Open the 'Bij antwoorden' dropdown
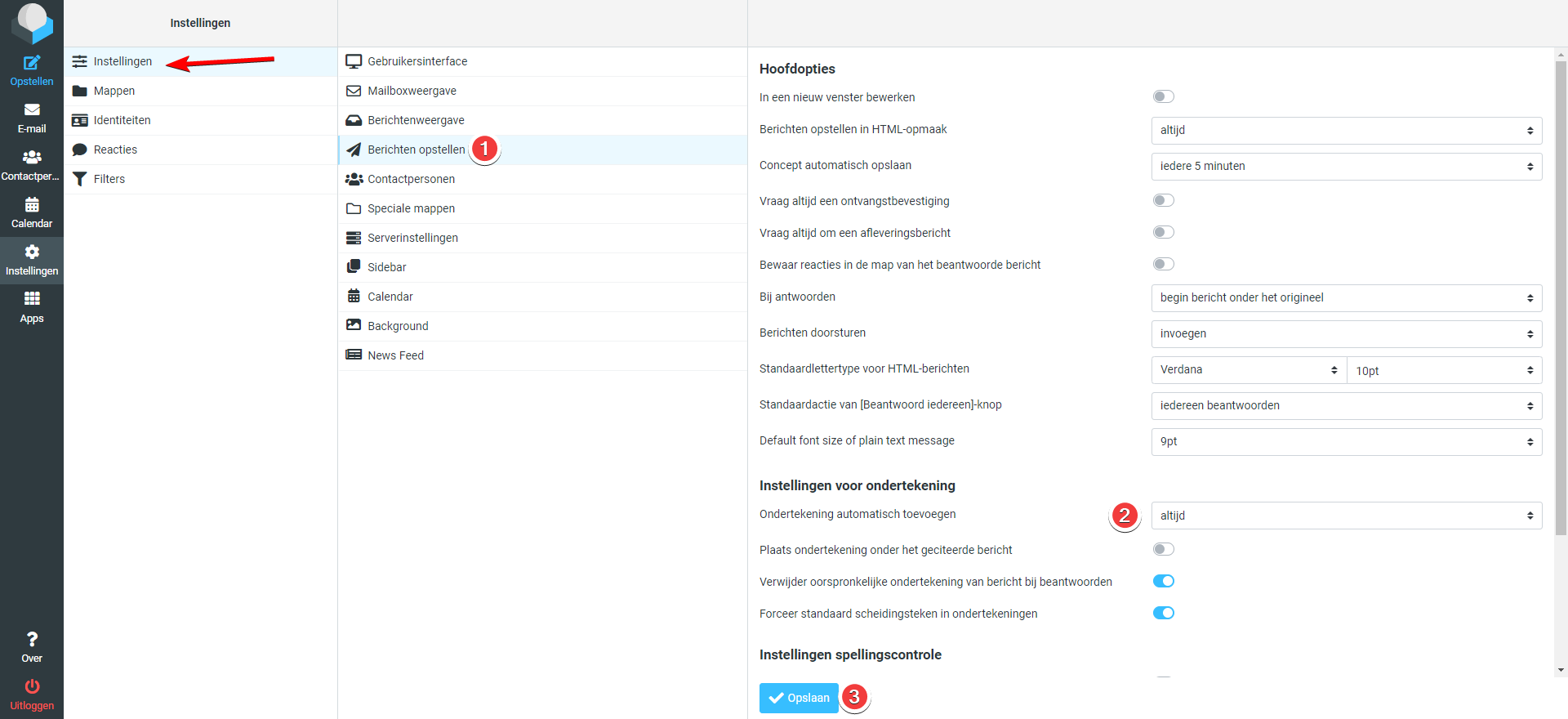 click(x=1346, y=298)
